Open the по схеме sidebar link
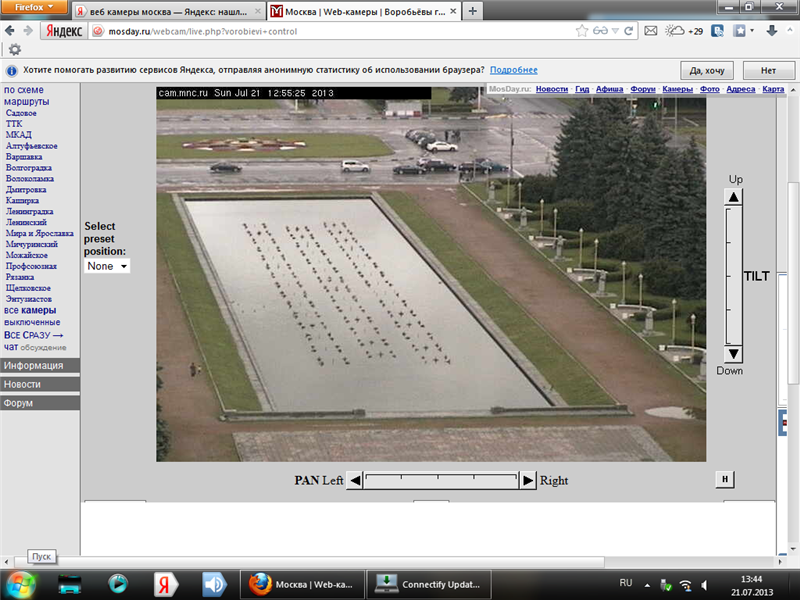This screenshot has height=600, width=800. (x=23, y=90)
